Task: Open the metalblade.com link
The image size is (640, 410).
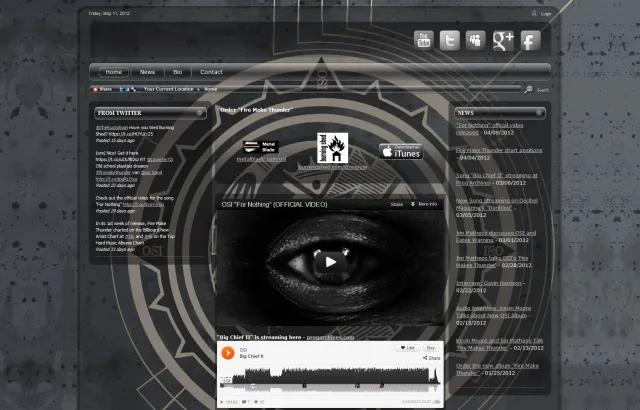Action: coord(261,159)
